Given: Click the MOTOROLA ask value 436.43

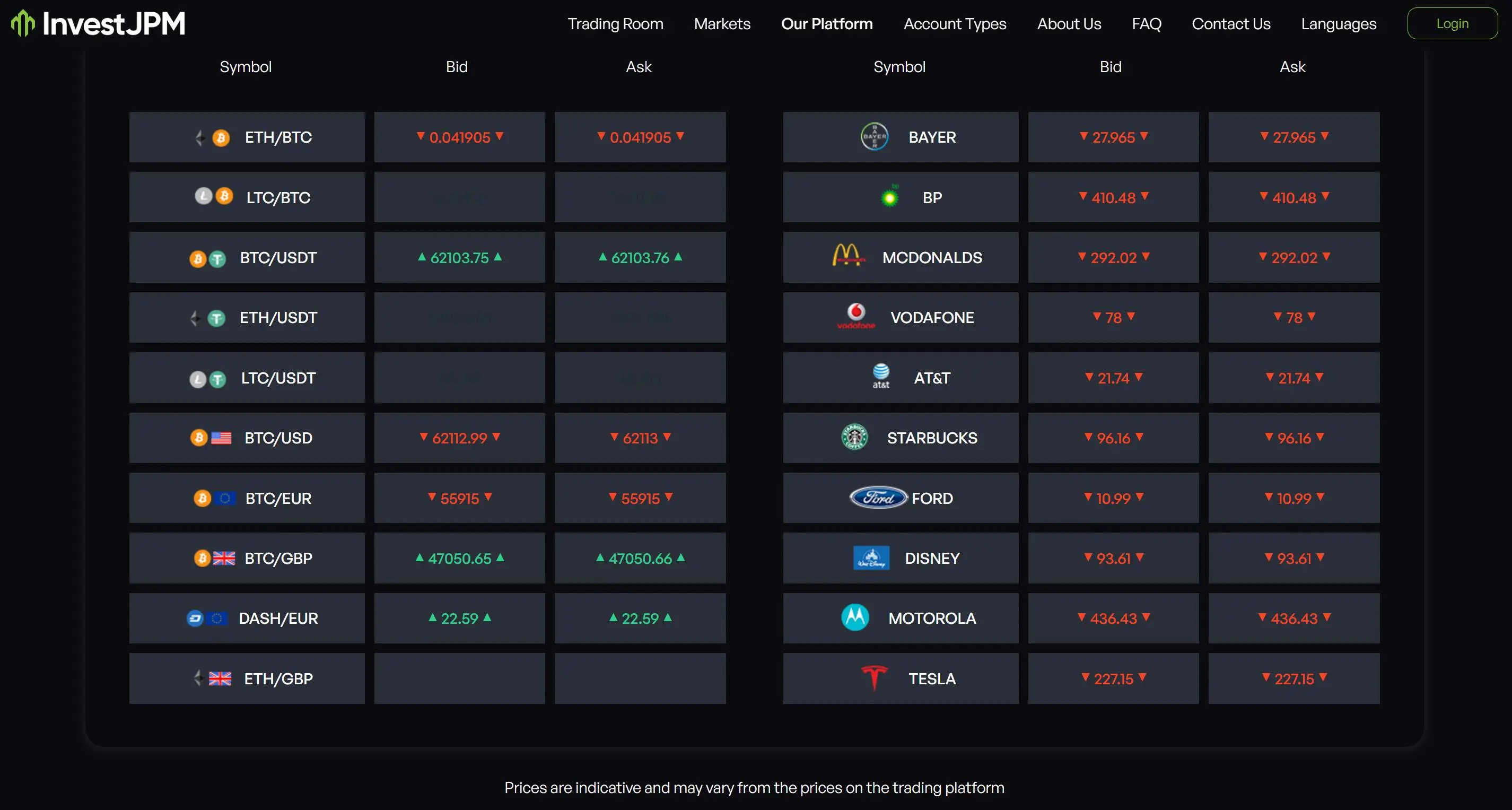Looking at the screenshot, I should coord(1293,618).
